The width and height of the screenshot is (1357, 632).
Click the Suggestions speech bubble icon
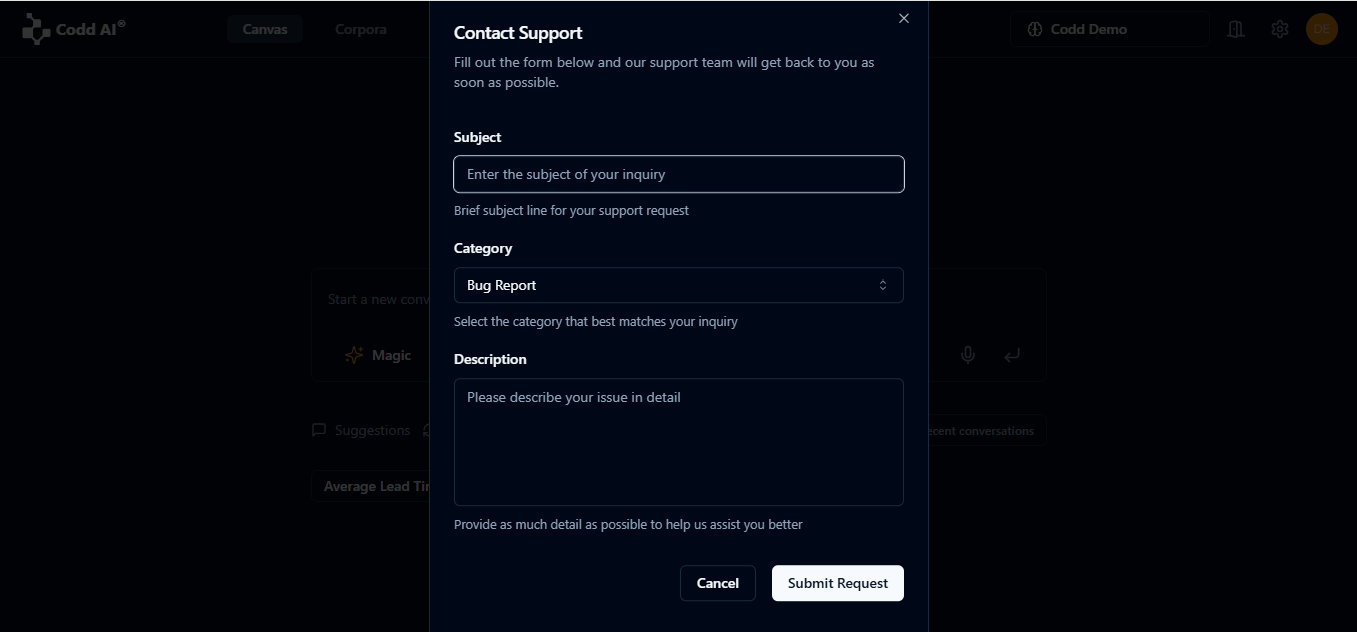pos(319,430)
